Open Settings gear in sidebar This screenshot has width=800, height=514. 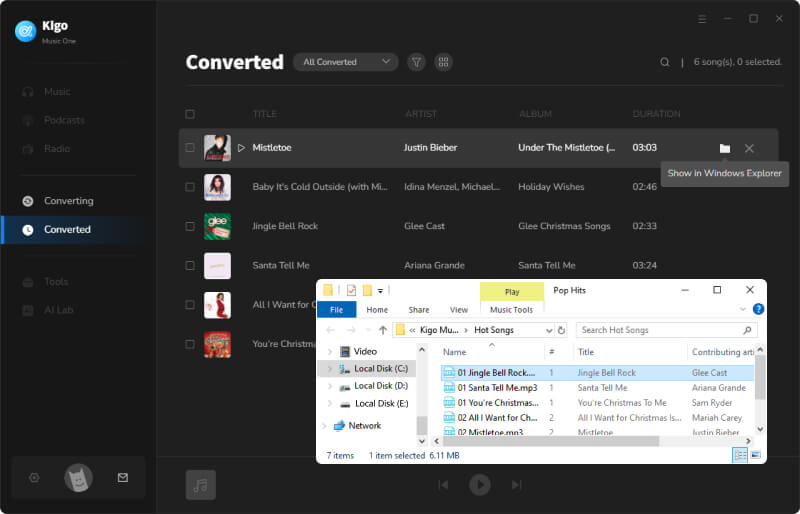click(x=34, y=478)
